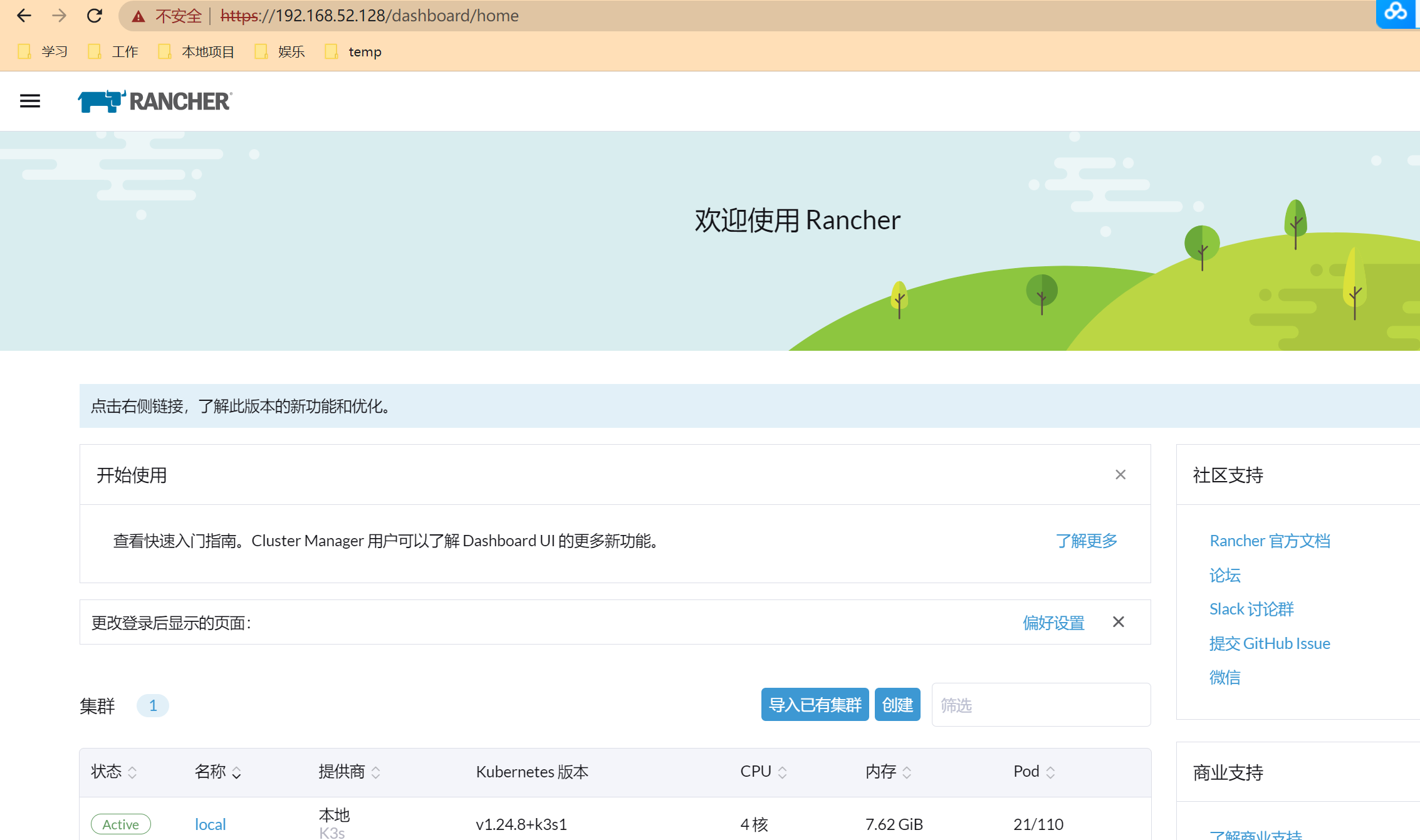Close the 开始使用 panel
This screenshot has height=840, width=1420.
coord(1120,475)
